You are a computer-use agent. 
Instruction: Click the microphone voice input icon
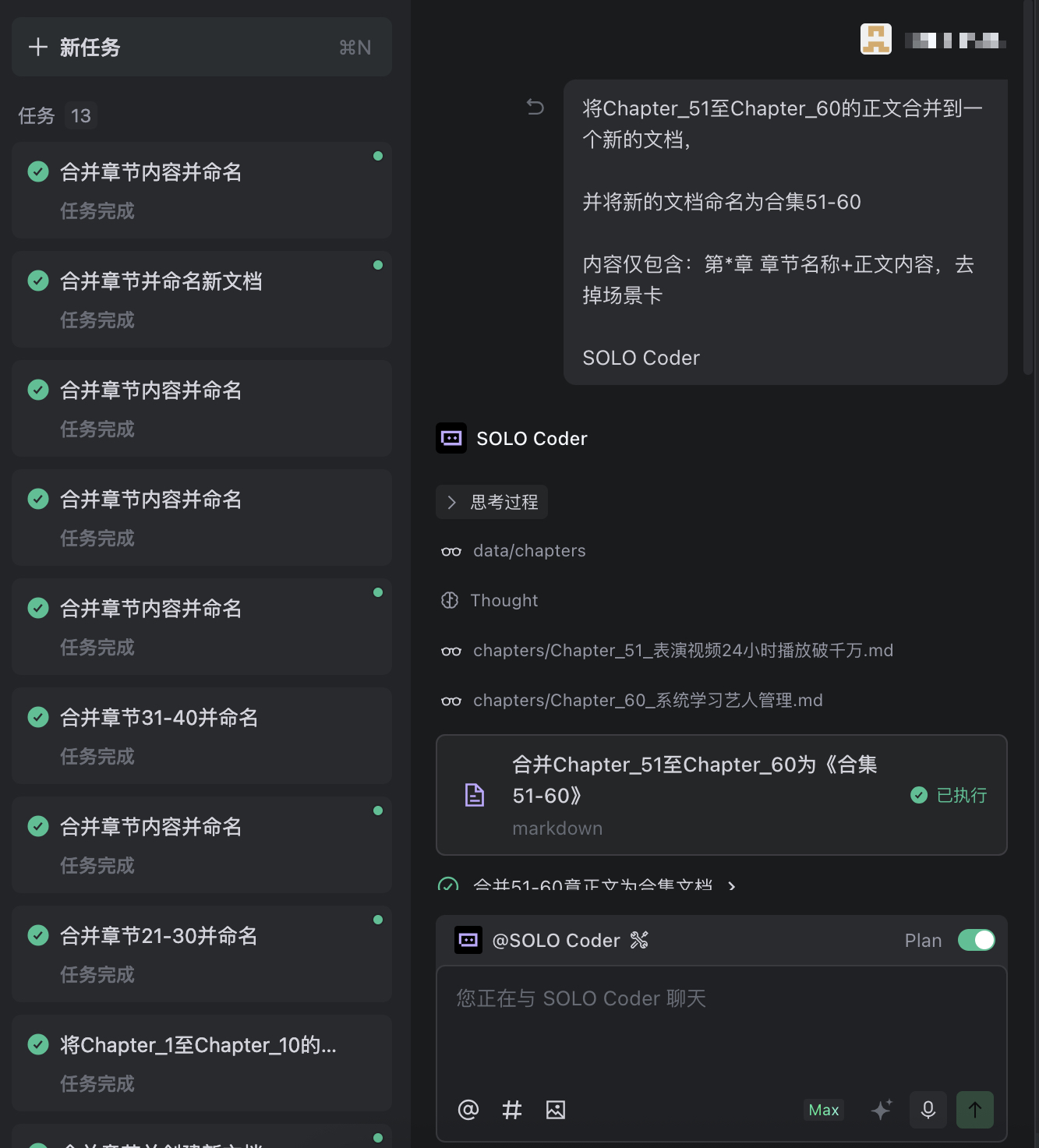point(928,1110)
